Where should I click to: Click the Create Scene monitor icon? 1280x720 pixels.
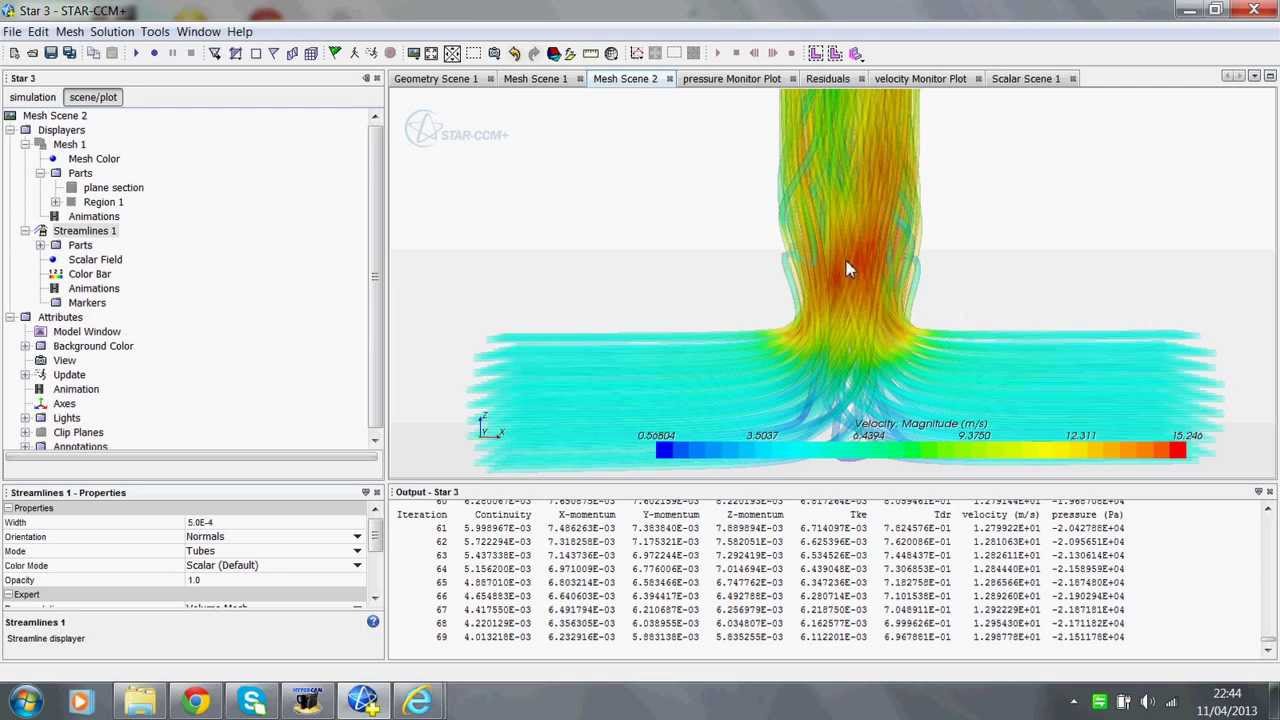pos(413,53)
